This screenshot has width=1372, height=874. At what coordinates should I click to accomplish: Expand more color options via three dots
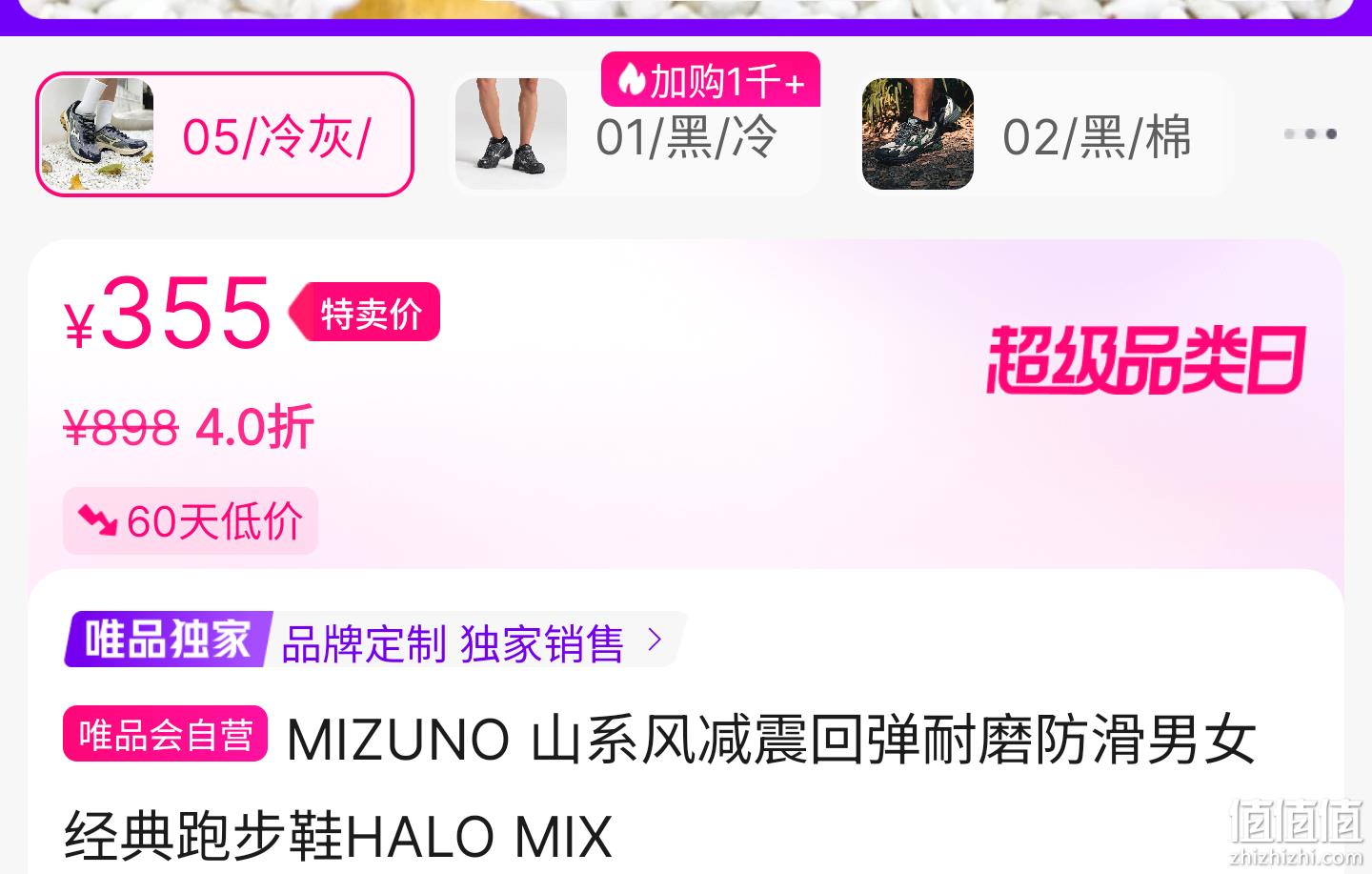[x=1310, y=133]
